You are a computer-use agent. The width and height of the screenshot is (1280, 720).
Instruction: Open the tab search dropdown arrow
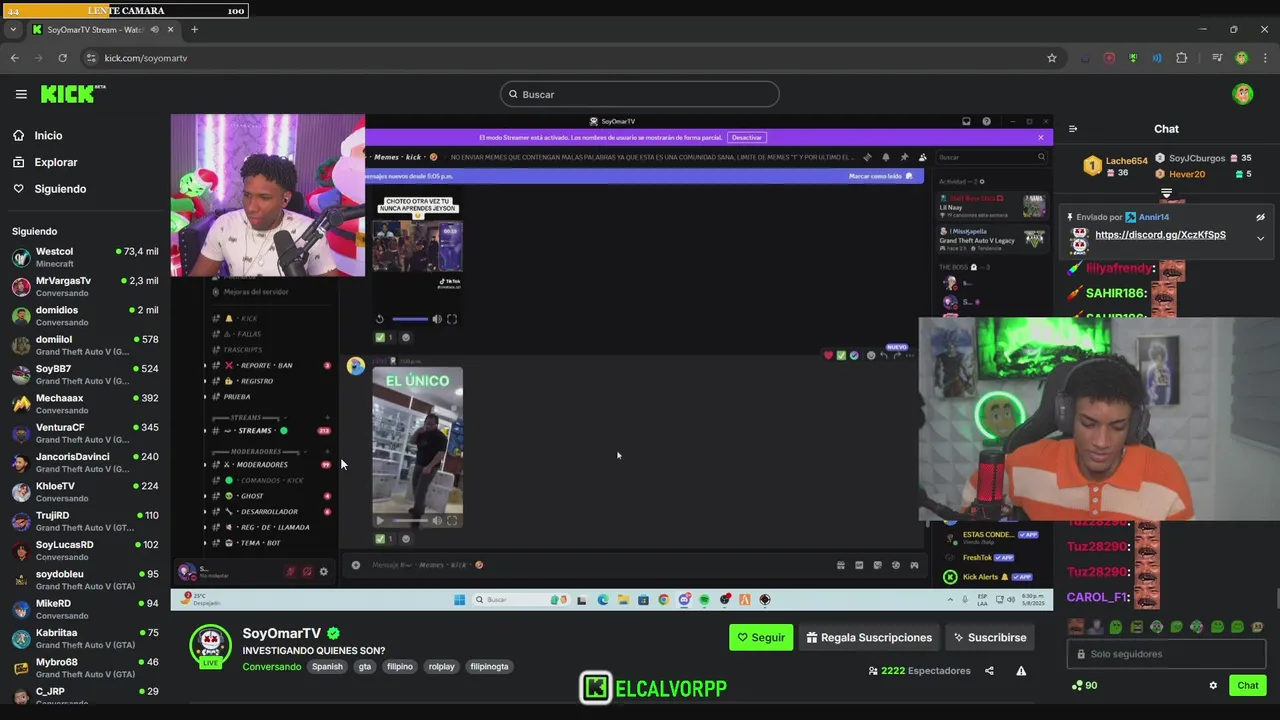tap(13, 29)
